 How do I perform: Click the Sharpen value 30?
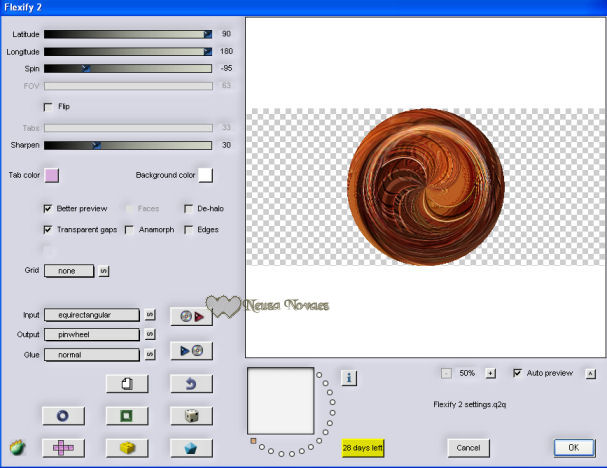coord(226,145)
